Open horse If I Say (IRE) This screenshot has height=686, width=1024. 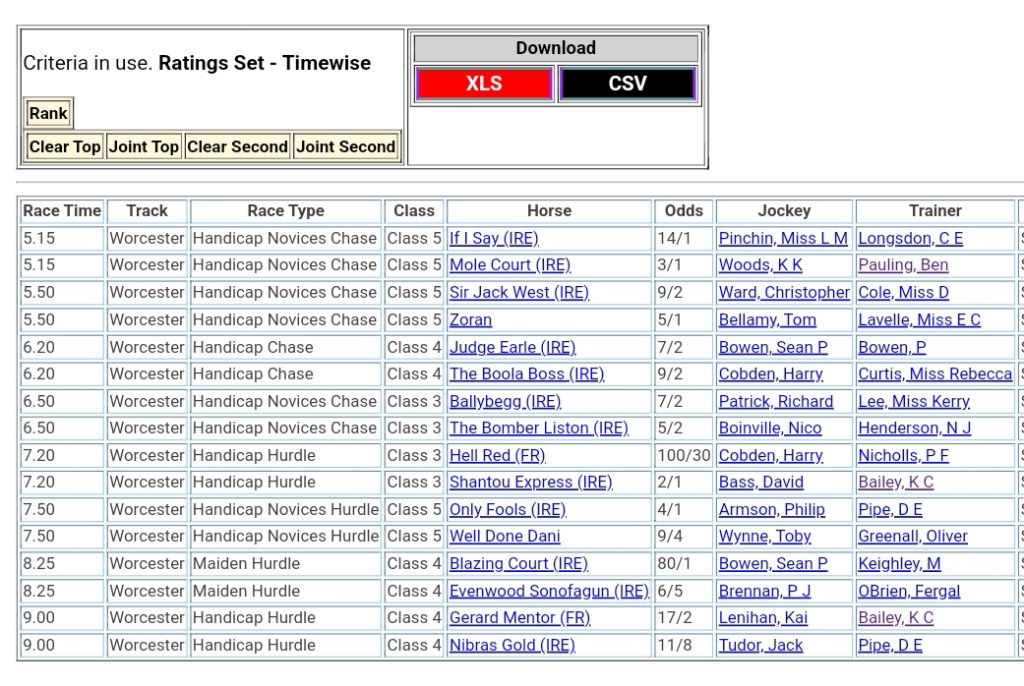(x=494, y=238)
